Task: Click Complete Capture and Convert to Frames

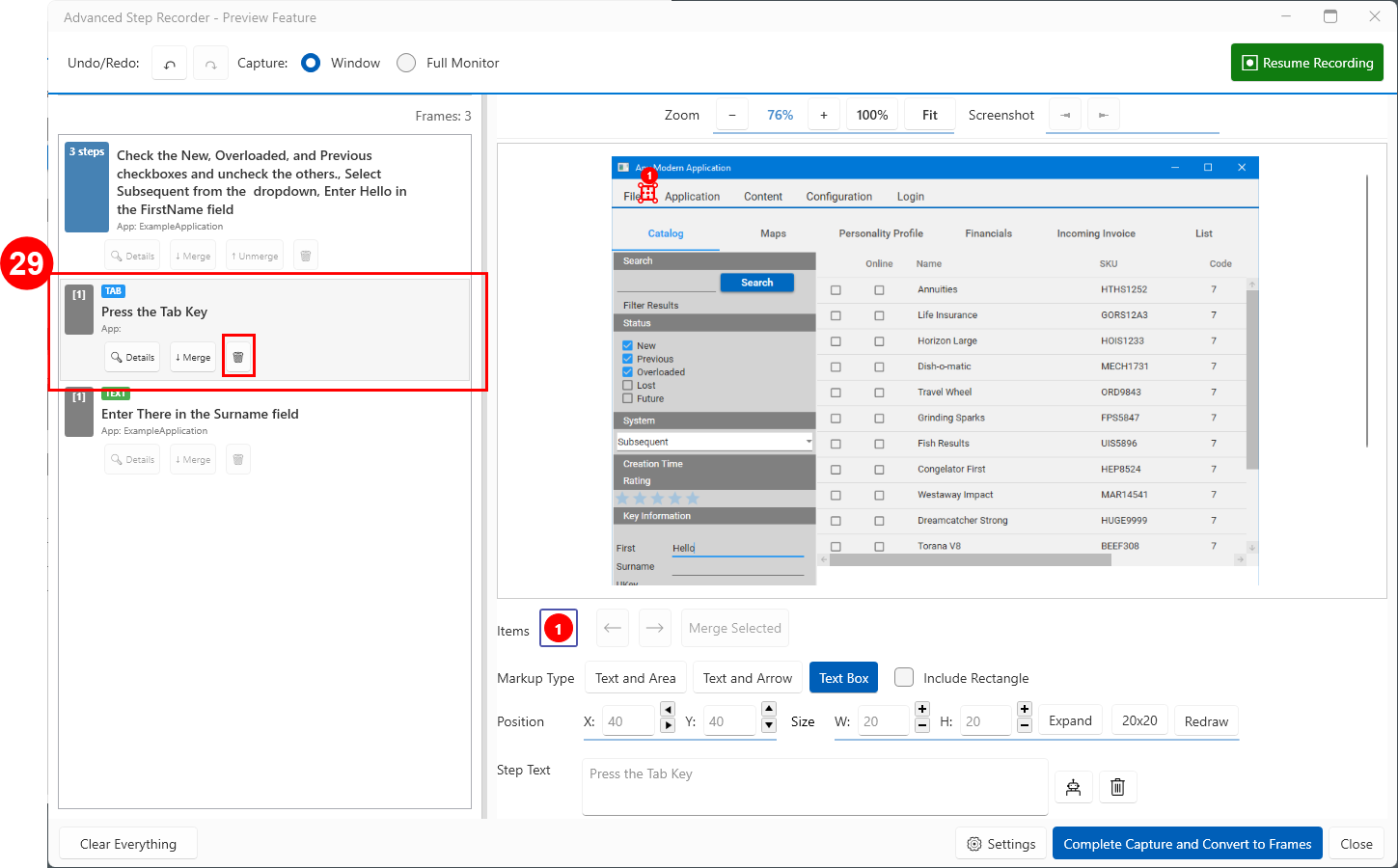Action: [1187, 844]
